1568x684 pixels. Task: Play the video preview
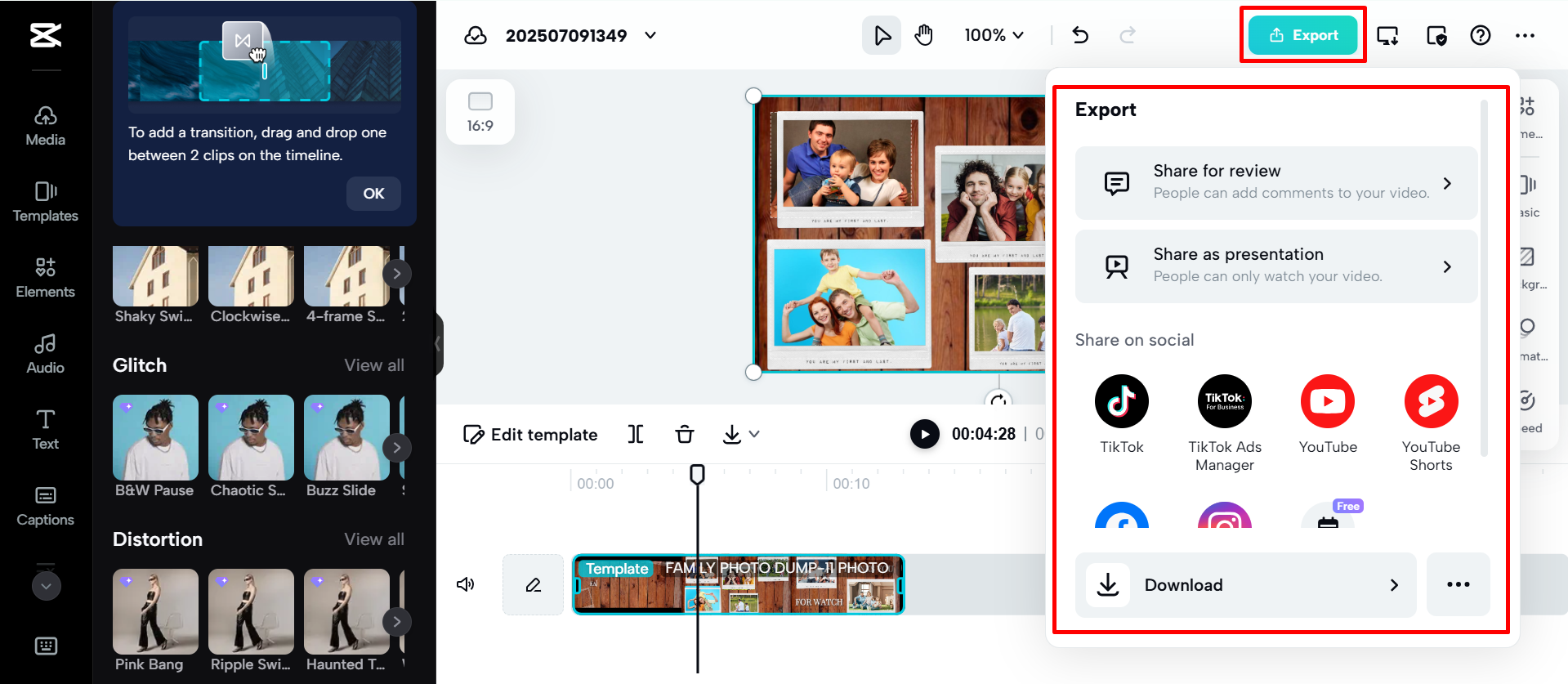tap(925, 434)
